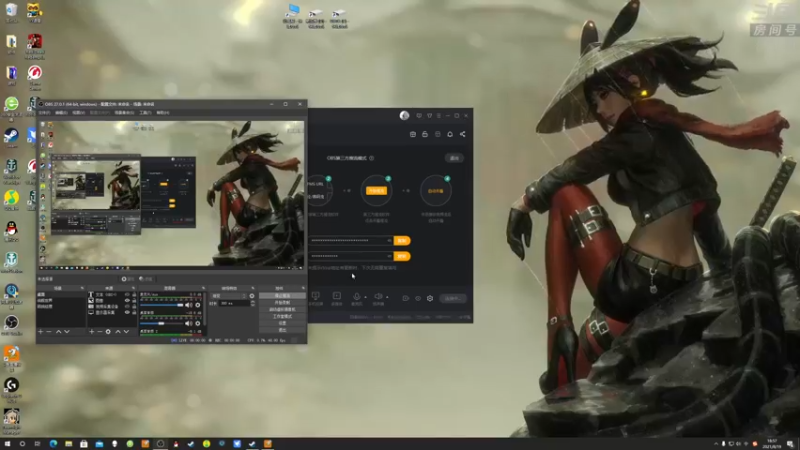Copy the RTMP URL with first orange button
800x450 pixels.
[402, 240]
